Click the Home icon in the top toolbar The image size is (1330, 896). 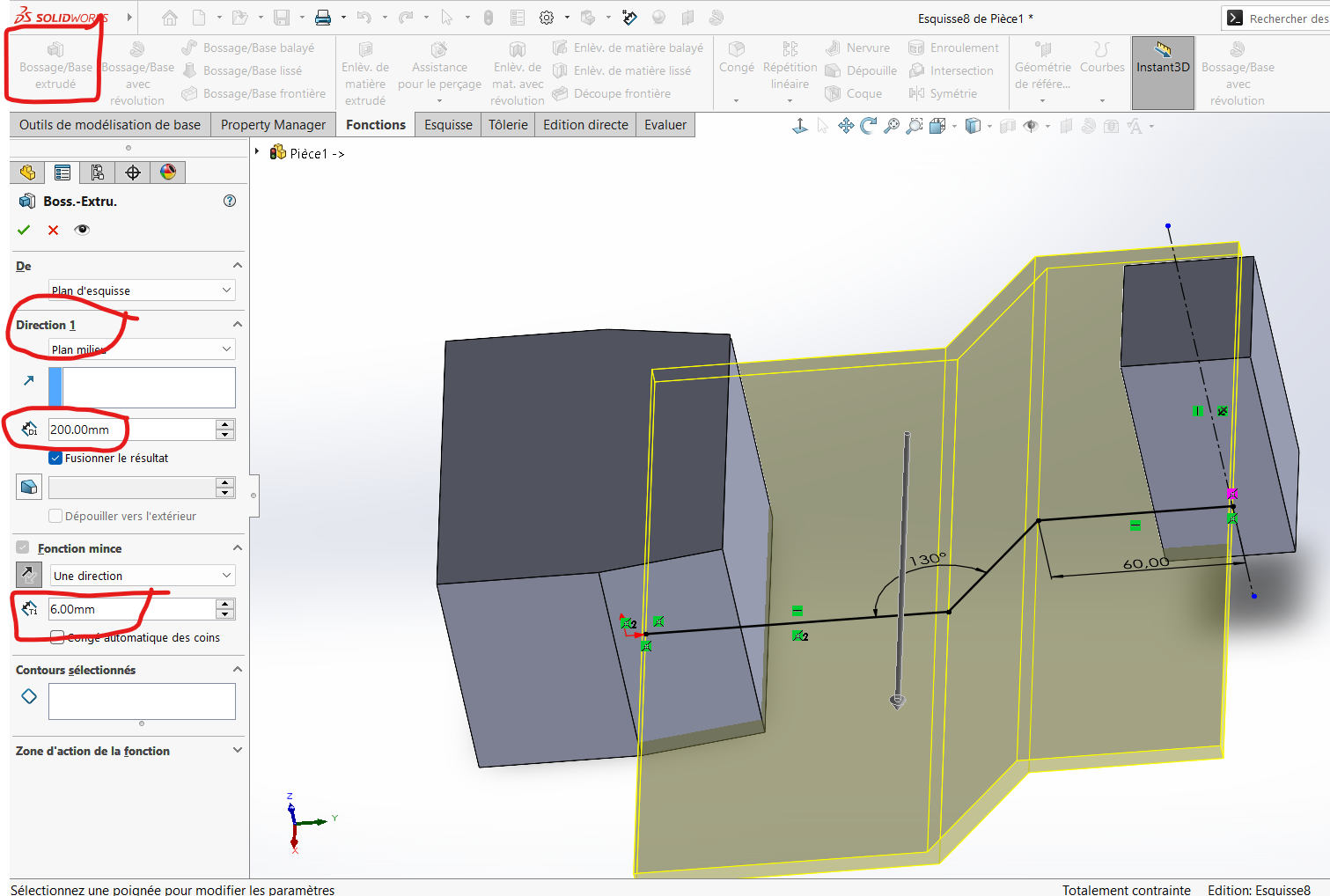(x=170, y=18)
